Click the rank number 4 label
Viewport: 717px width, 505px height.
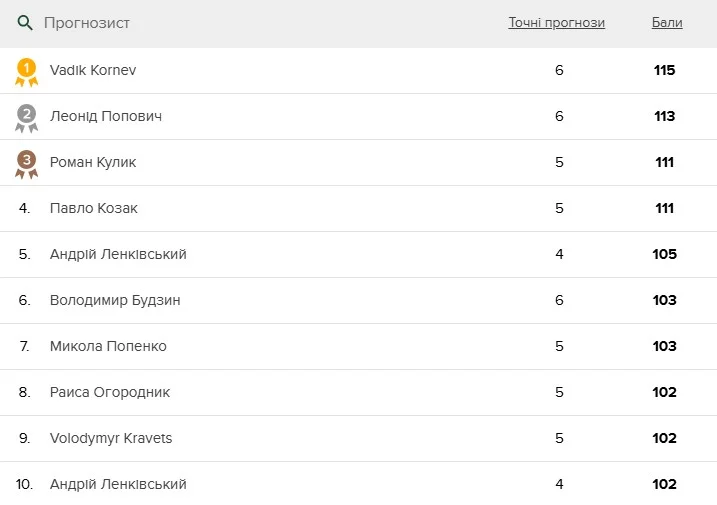(25, 209)
